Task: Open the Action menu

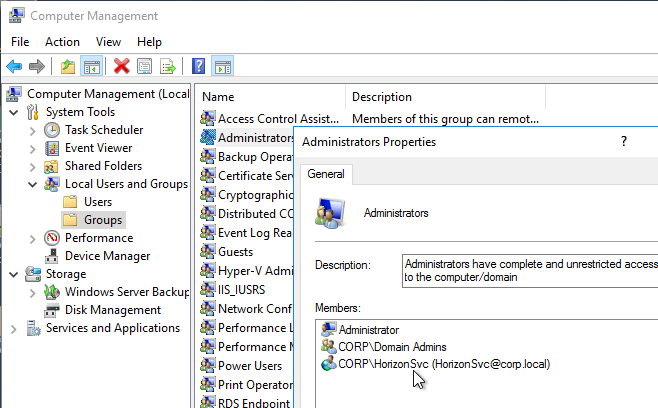Action: (63, 42)
